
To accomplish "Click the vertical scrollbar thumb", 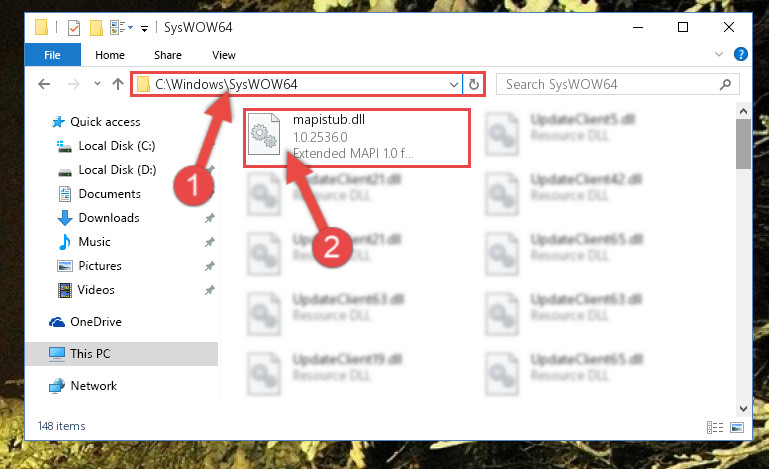I will click(743, 144).
